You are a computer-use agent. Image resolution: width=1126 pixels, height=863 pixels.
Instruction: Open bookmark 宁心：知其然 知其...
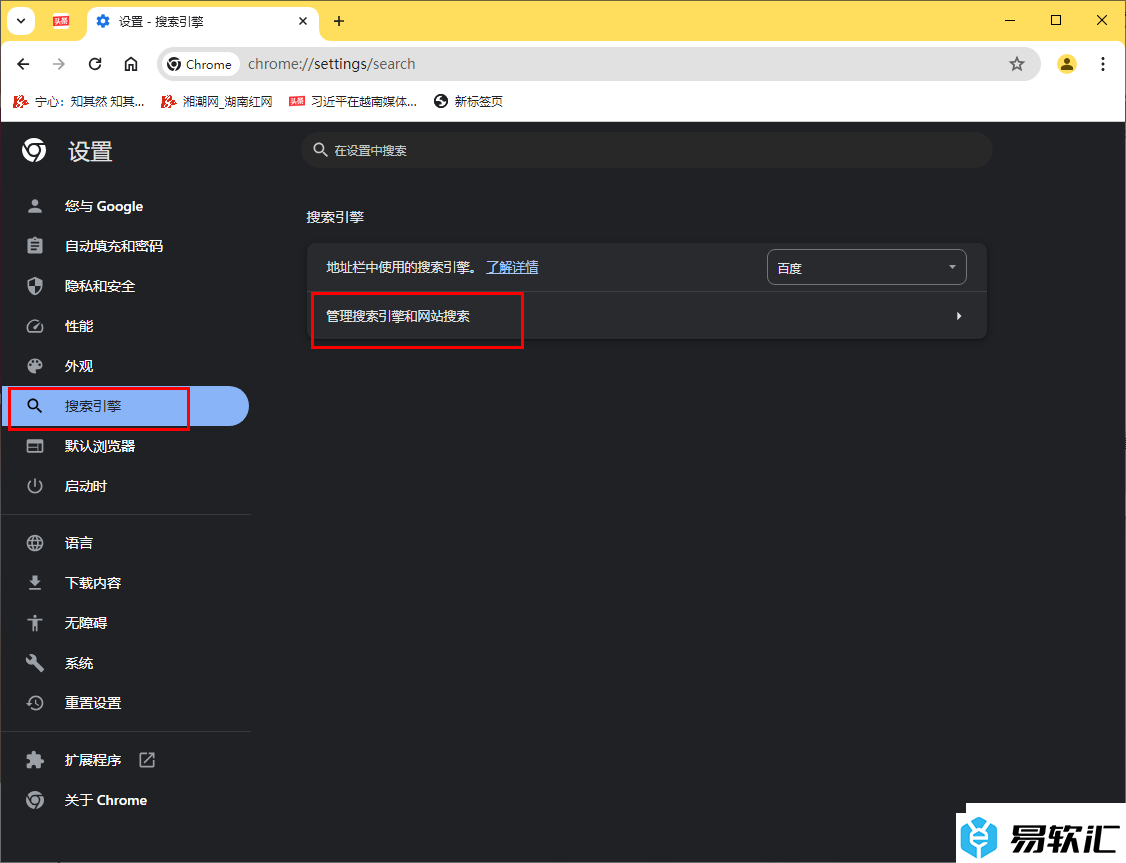tap(78, 101)
